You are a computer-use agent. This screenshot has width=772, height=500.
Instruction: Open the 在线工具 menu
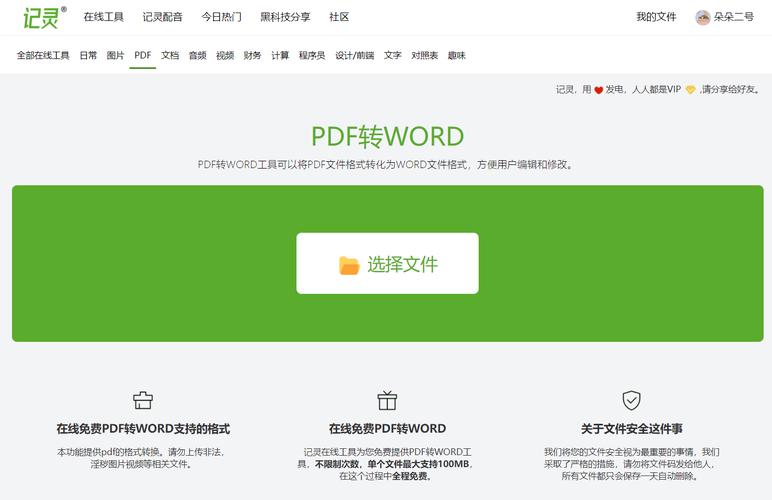pyautogui.click(x=103, y=17)
